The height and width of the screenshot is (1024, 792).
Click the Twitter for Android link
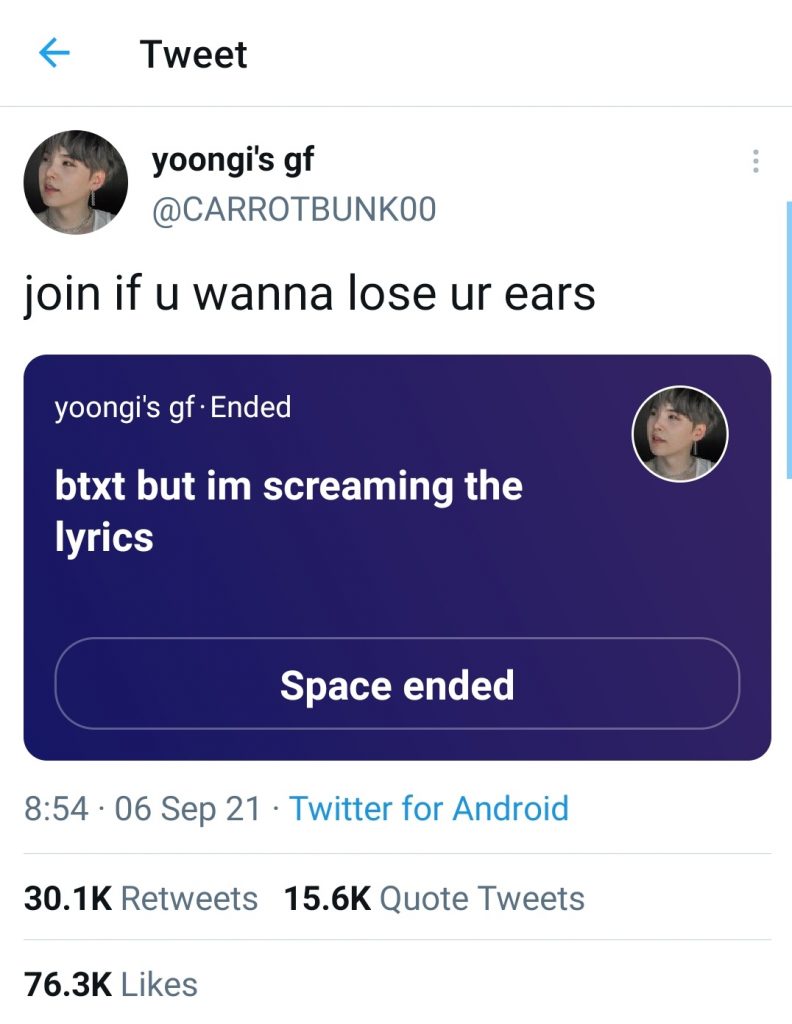(x=428, y=808)
